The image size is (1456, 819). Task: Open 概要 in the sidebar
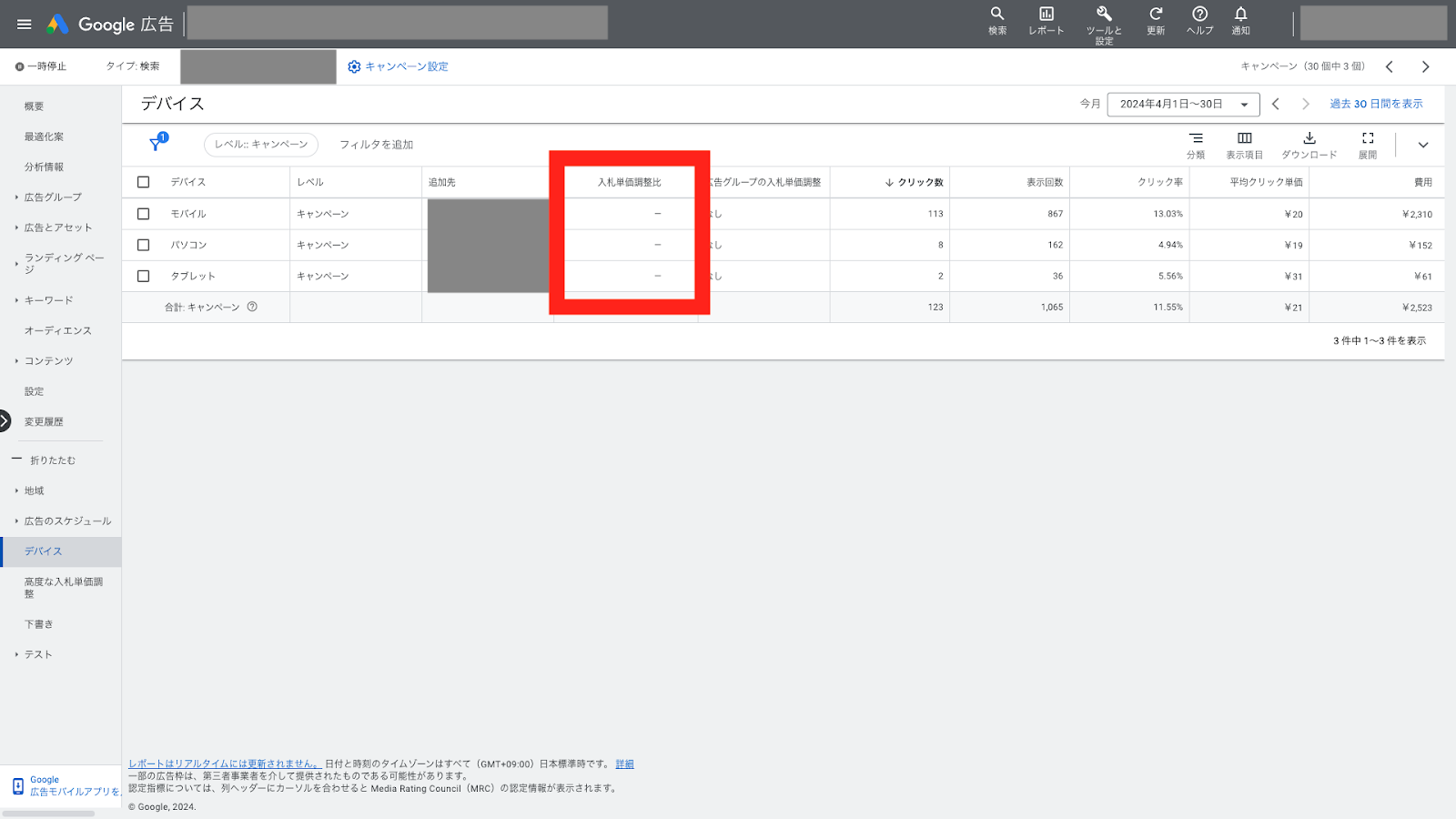(35, 106)
